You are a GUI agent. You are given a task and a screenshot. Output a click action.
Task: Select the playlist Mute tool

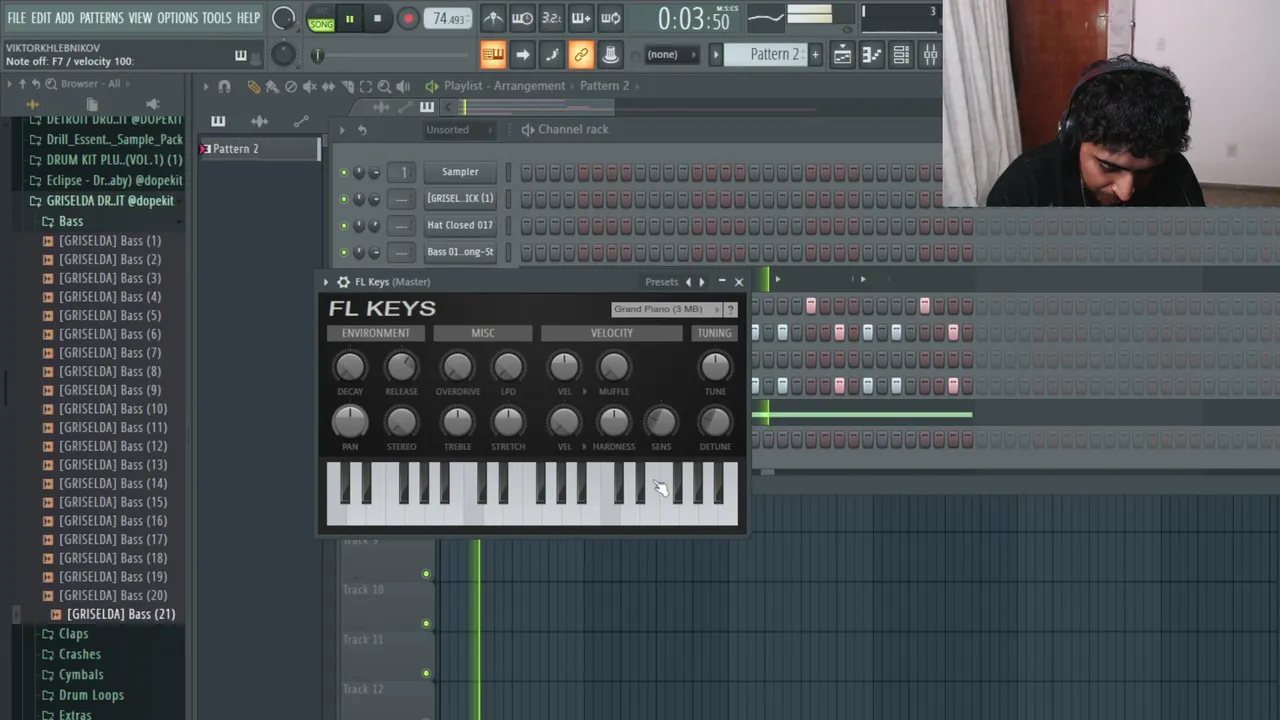pos(310,87)
